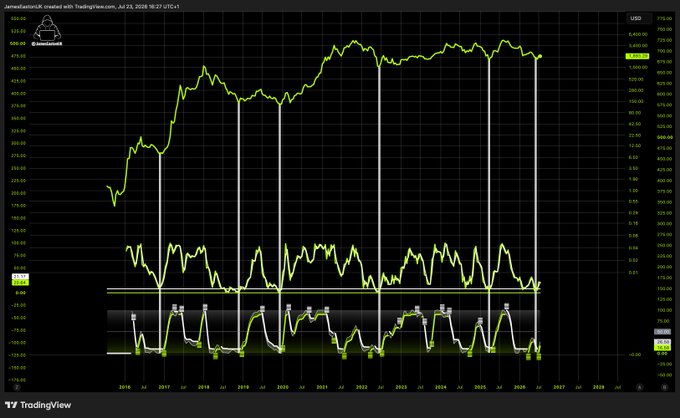Select the 2027 label on time axis
Viewport: 680px width, 418px height.
(559, 387)
